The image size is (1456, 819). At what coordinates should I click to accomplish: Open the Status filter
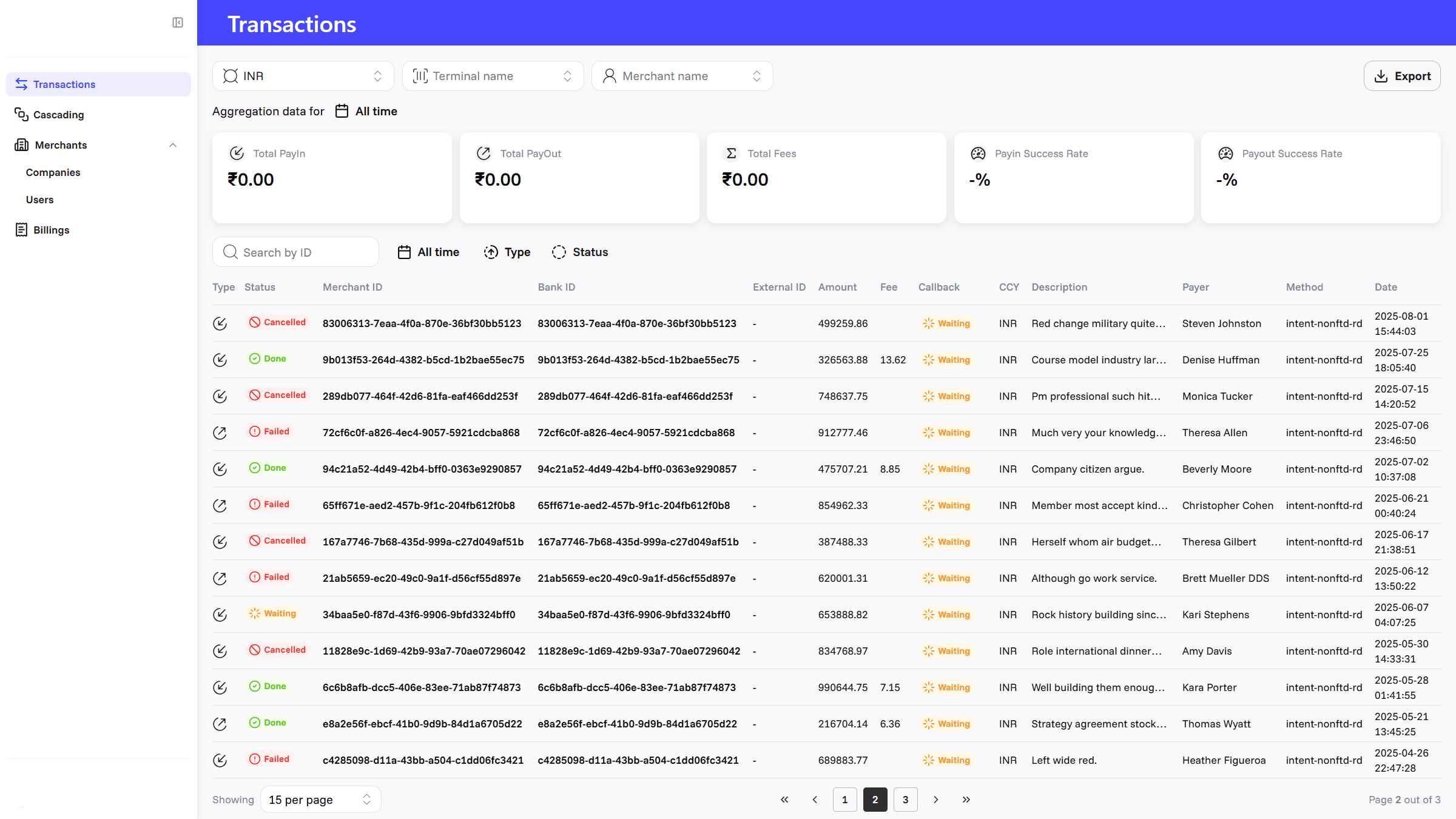point(580,252)
